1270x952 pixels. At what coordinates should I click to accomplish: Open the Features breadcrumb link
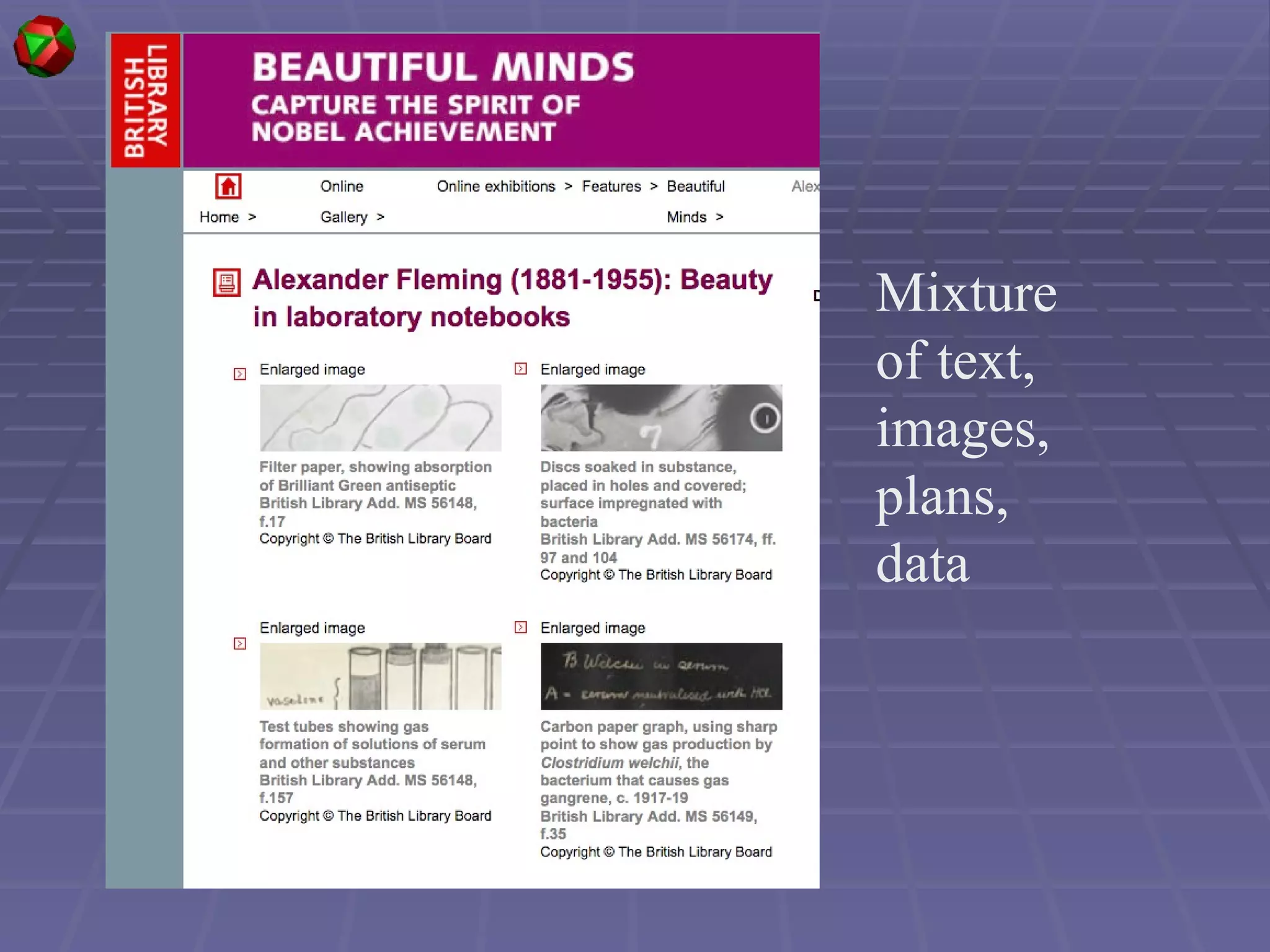point(611,187)
